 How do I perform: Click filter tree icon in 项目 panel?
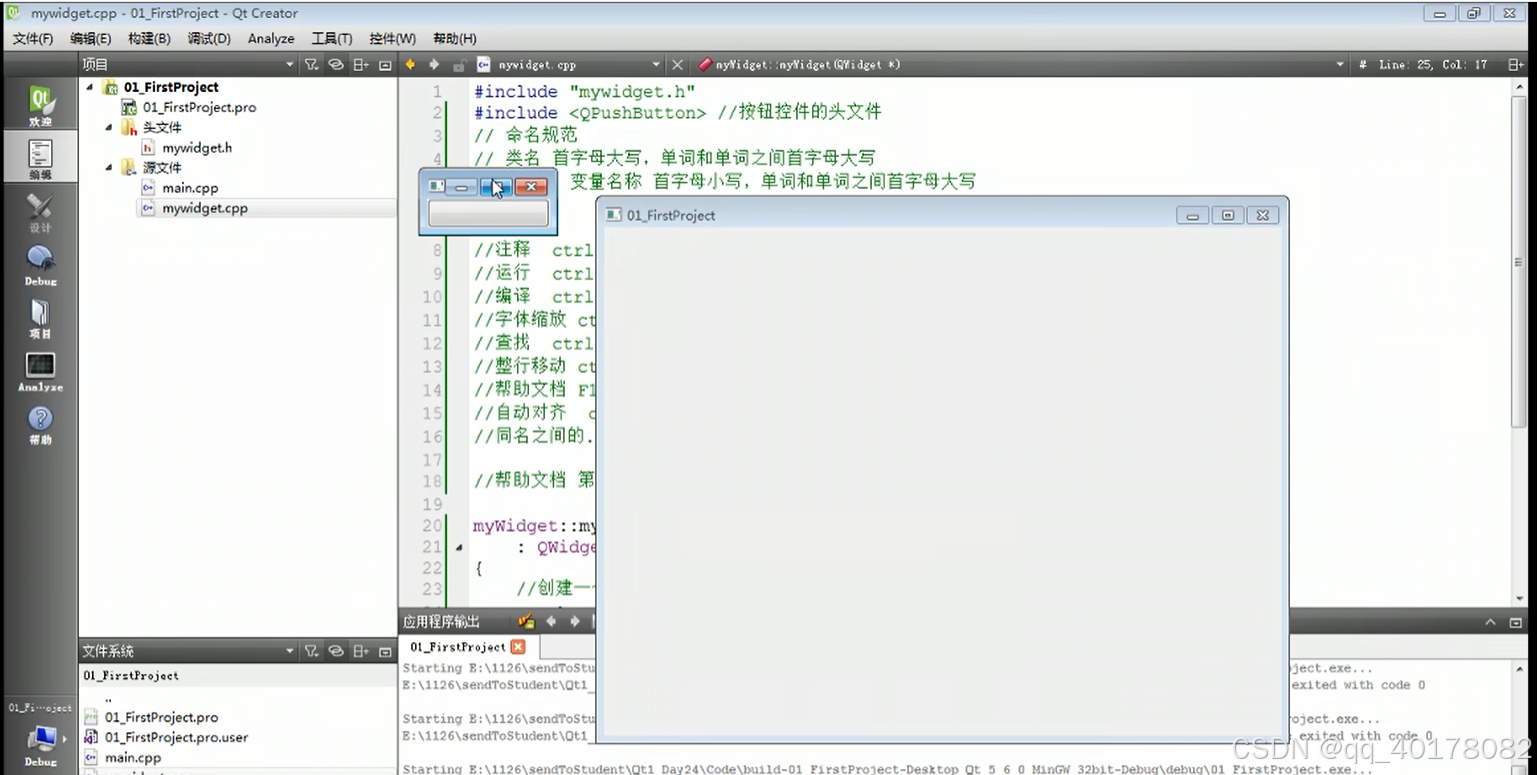click(x=312, y=64)
